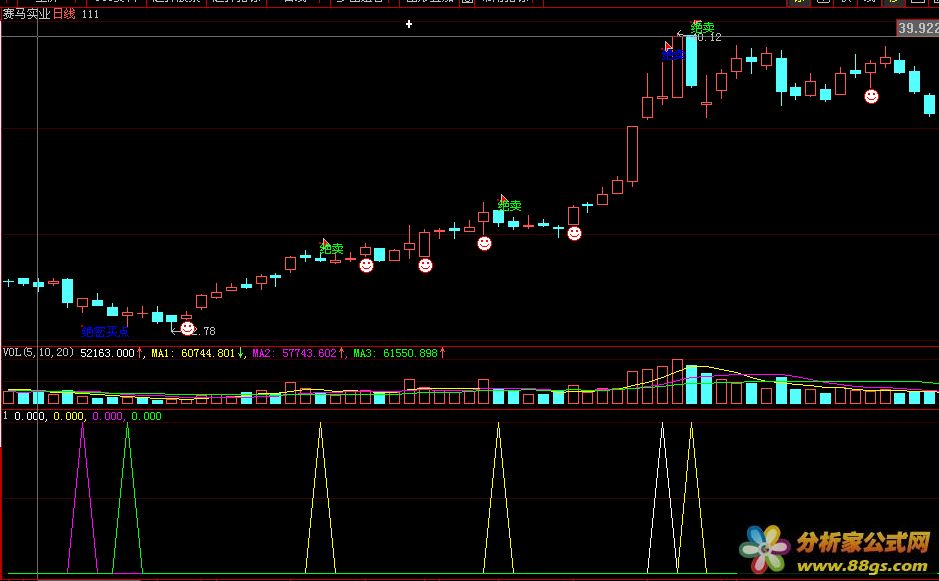Open the 分析家公式网 website logo
This screenshot has height=581, width=939.
pos(862,543)
